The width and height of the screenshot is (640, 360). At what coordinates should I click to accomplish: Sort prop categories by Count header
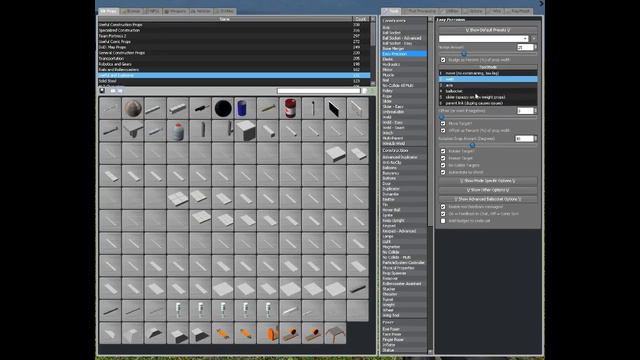tap(361, 19)
